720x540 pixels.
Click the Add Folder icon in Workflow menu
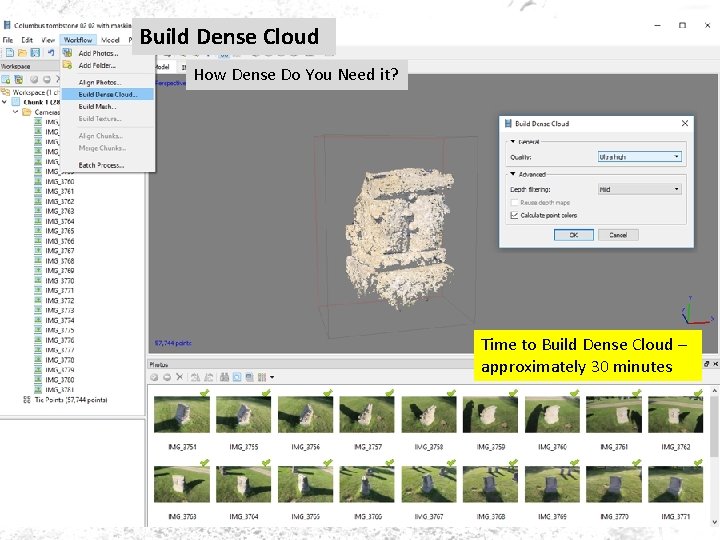68,65
